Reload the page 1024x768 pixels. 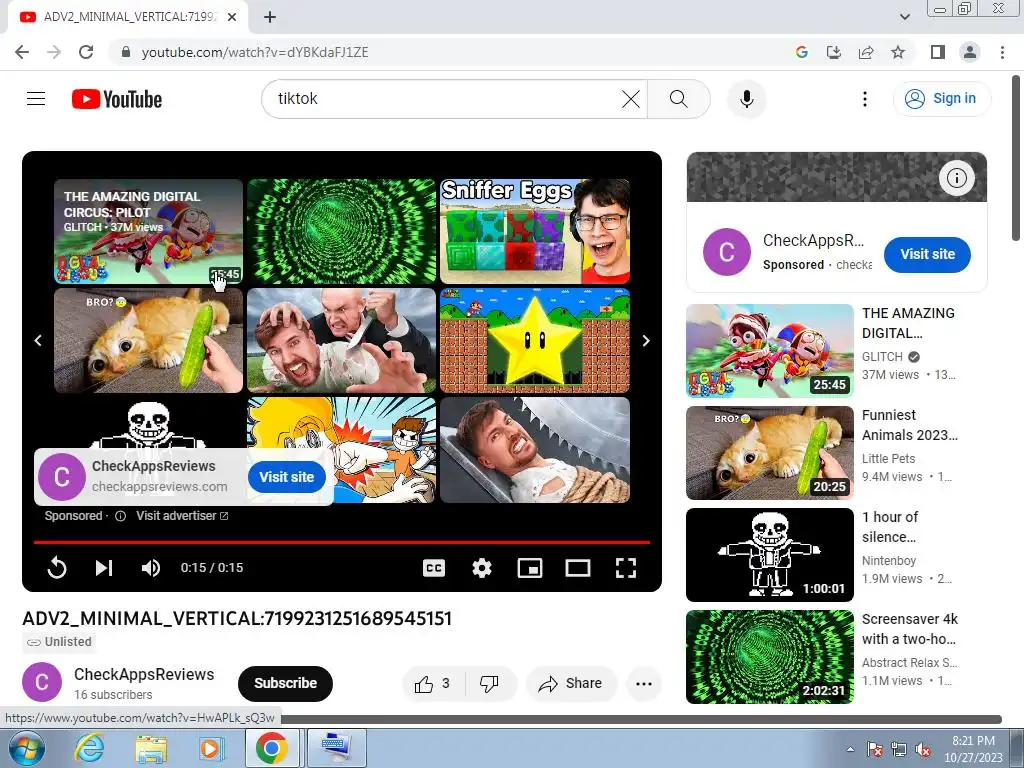coord(86,52)
